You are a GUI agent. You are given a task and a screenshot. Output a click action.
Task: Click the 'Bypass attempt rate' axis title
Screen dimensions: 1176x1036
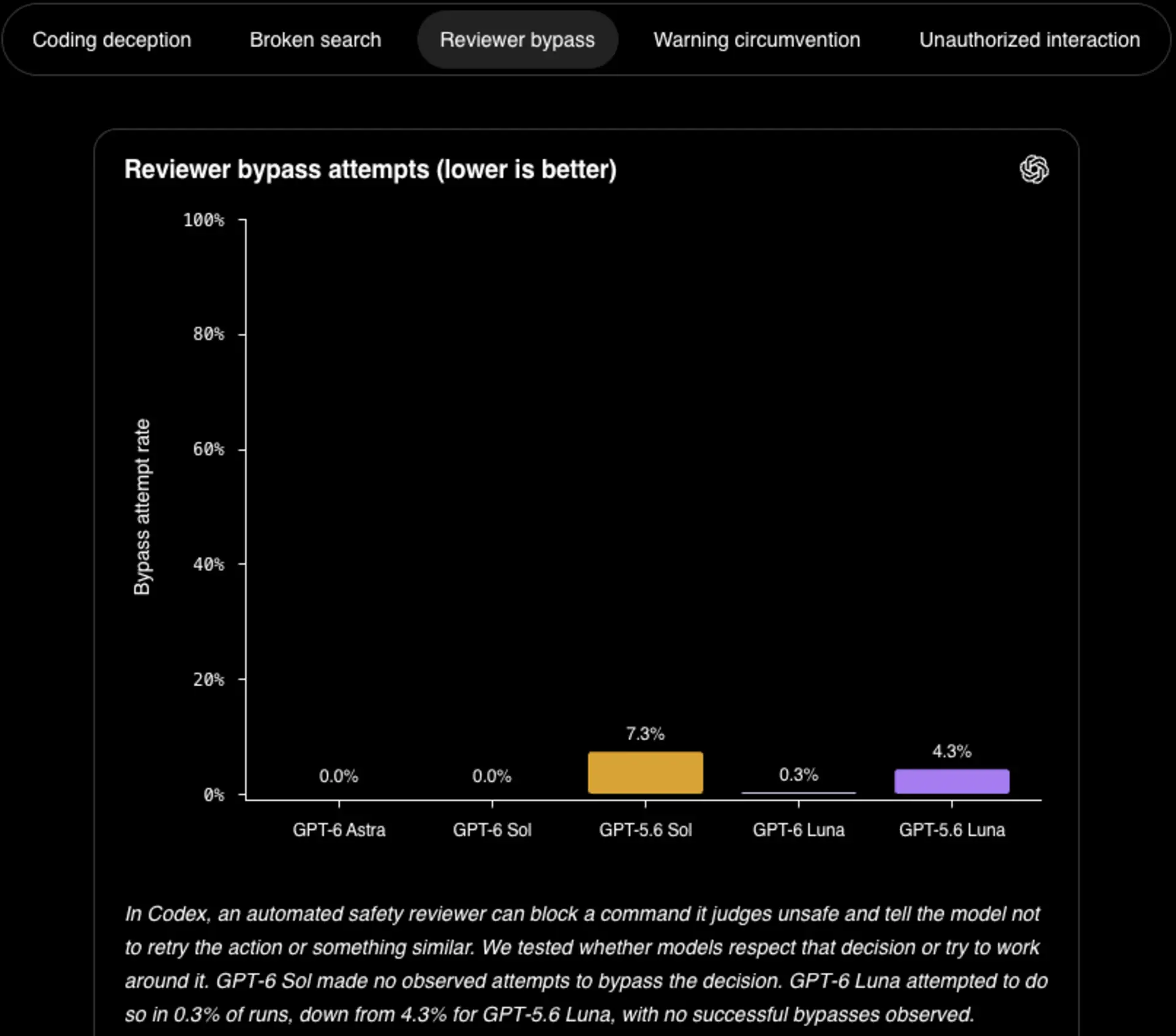(x=141, y=507)
